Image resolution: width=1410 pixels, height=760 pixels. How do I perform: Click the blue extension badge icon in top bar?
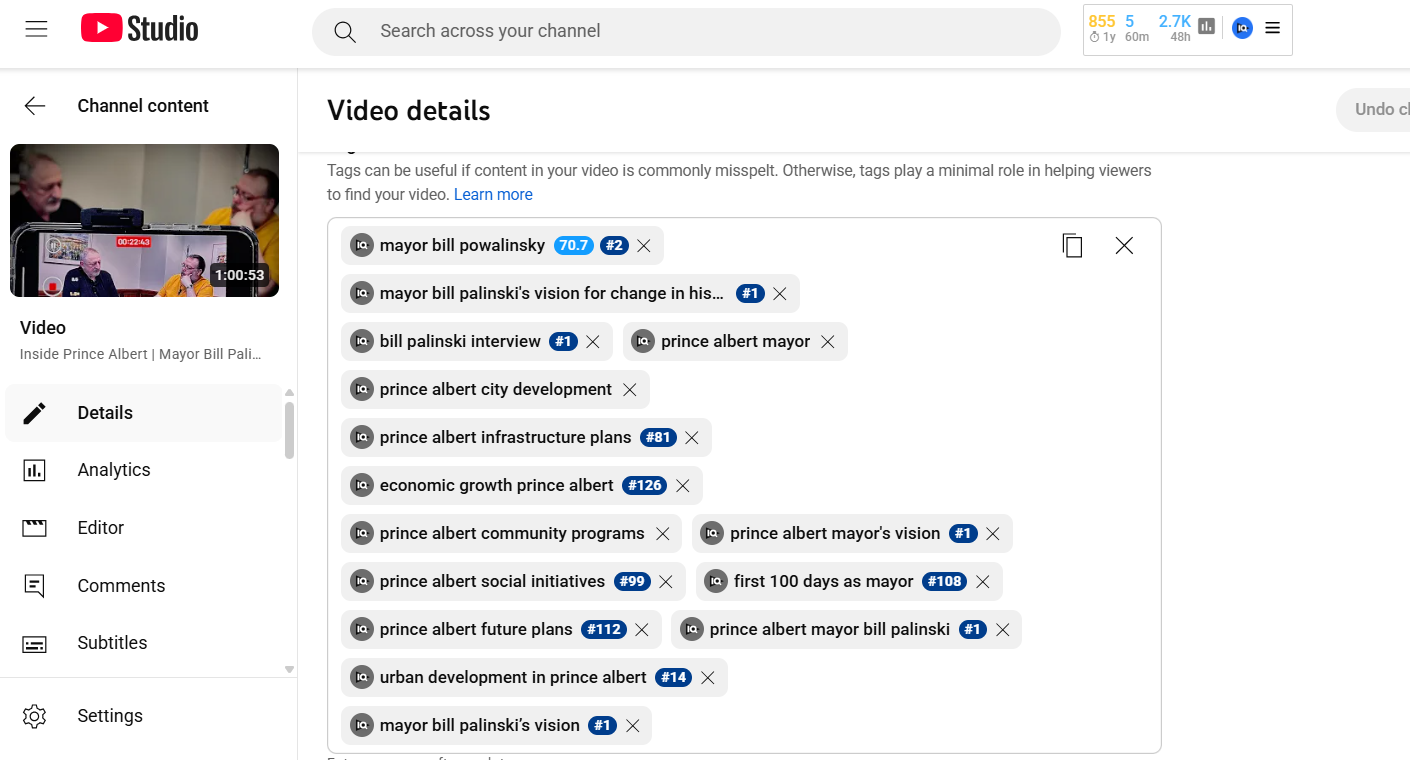click(x=1242, y=28)
